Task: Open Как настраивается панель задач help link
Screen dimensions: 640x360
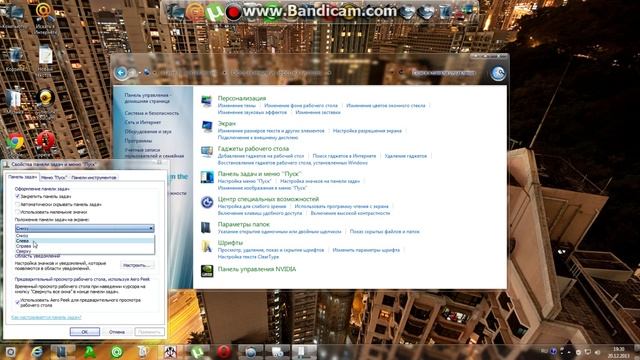Action: coord(46,317)
